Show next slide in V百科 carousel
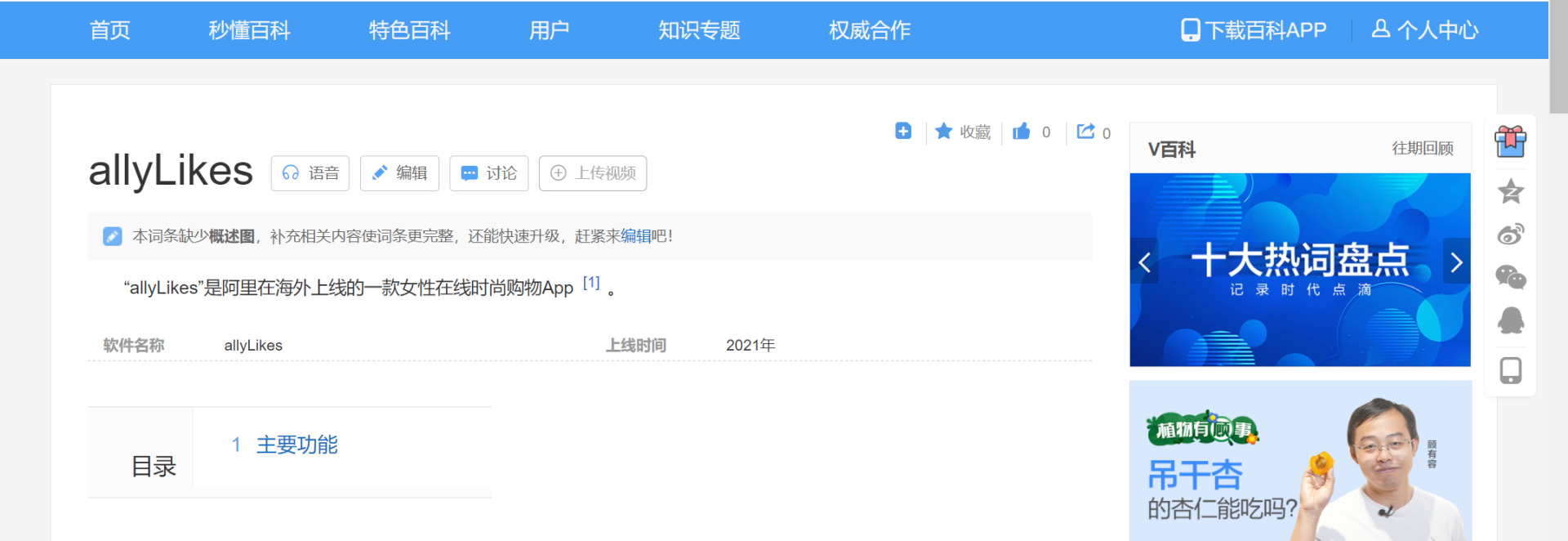 [1457, 262]
